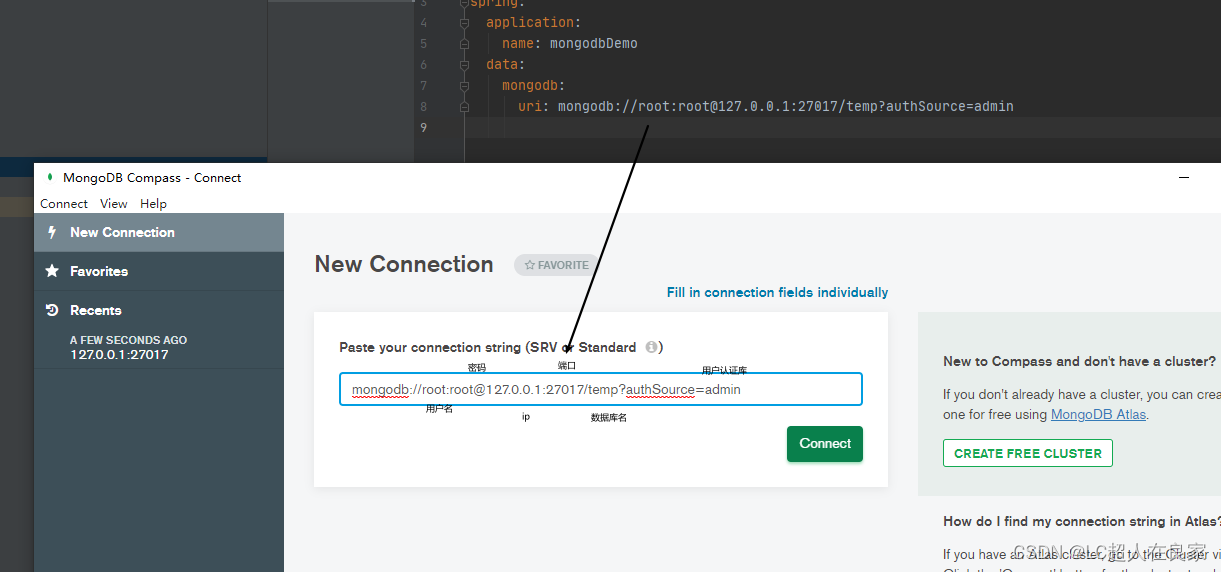This screenshot has width=1221, height=572.
Task: Place cursor in the mongodb URI value in the editor
Action: (786, 107)
